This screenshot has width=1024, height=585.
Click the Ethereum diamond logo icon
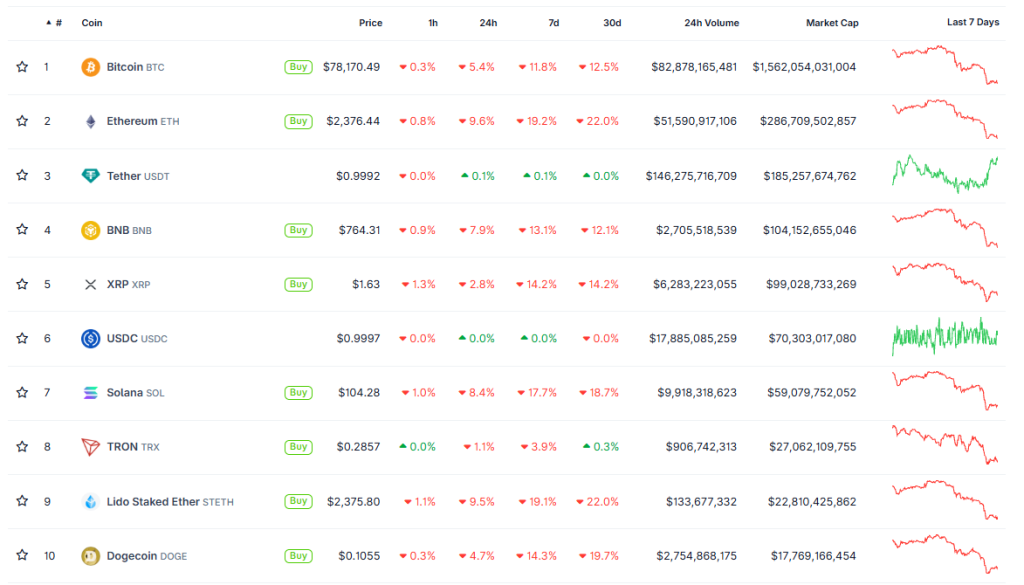point(90,121)
